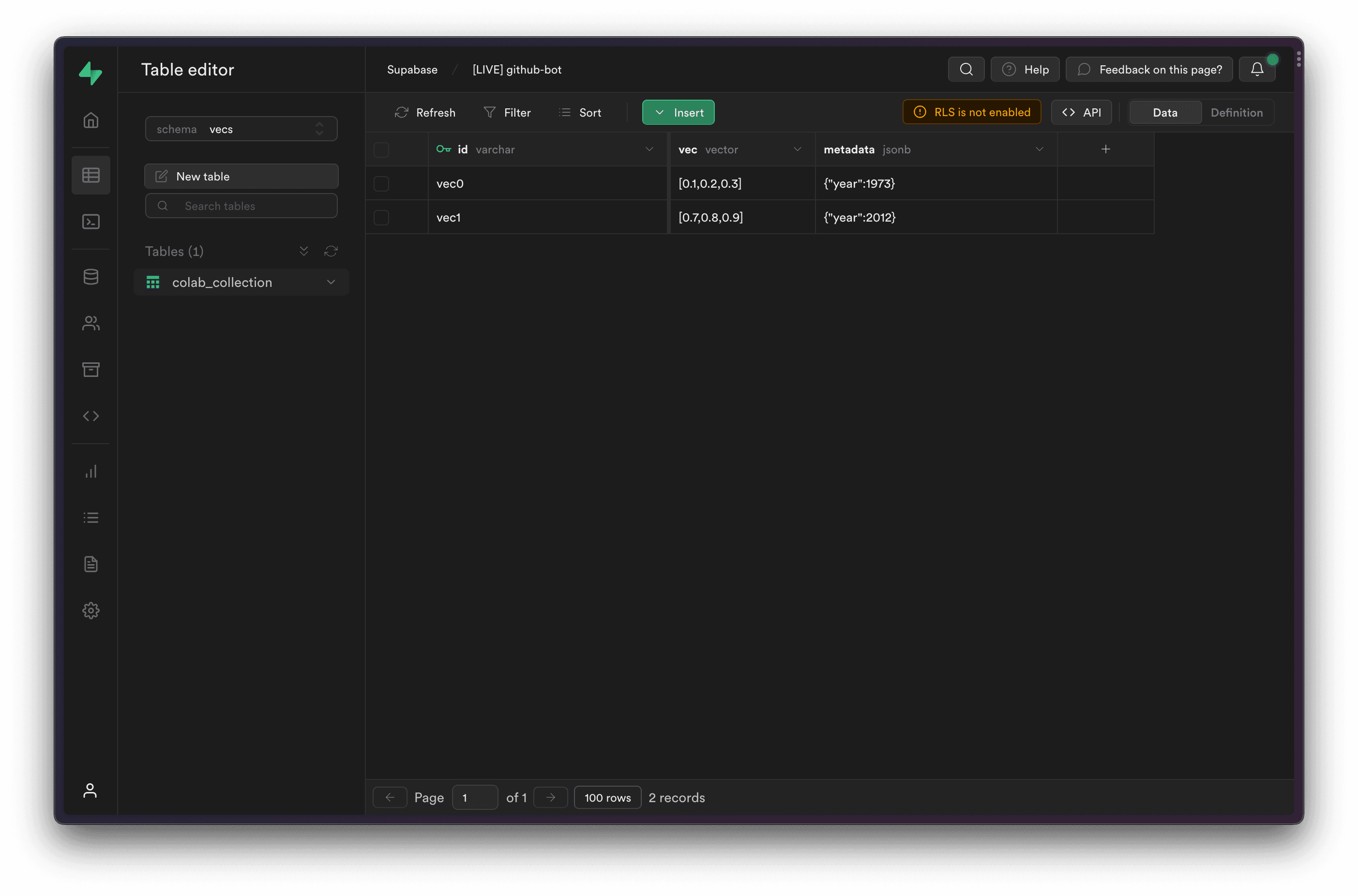Click the notifications bell icon
The image size is (1358, 896).
pyautogui.click(x=1256, y=70)
